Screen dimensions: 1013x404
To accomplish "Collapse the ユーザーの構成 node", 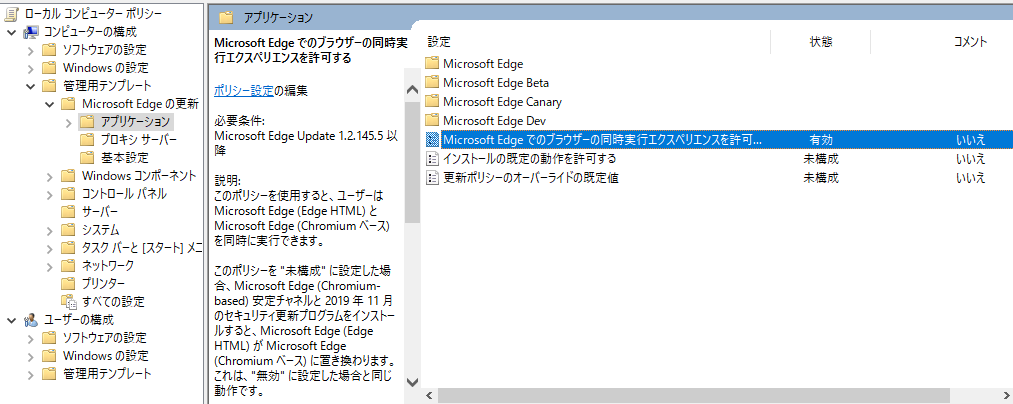I will point(11,319).
